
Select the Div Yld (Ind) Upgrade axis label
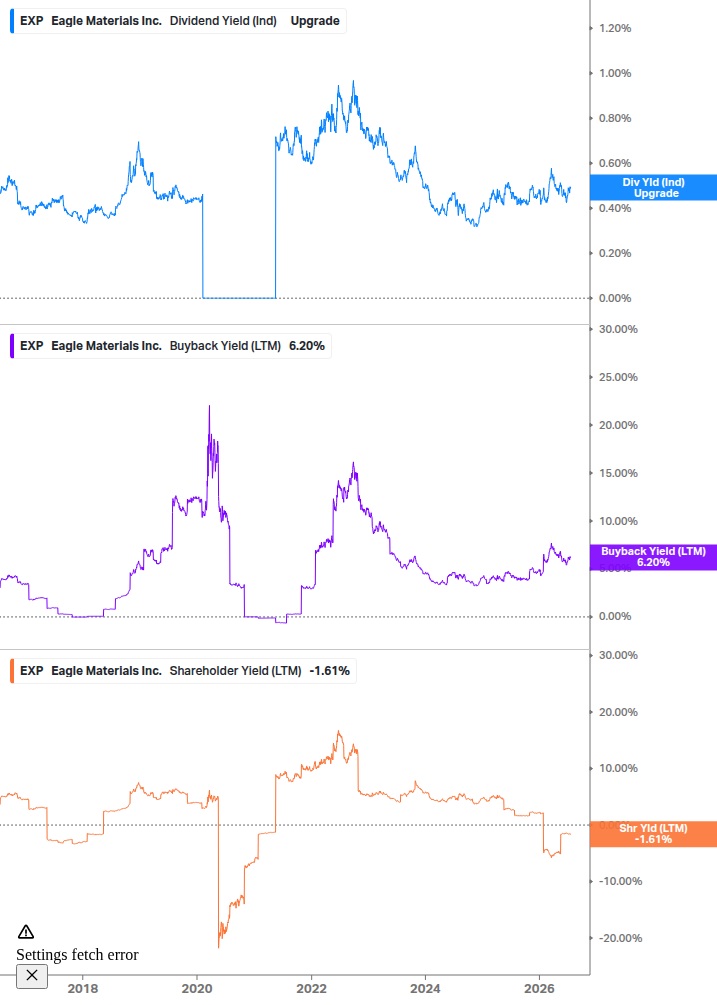(x=653, y=187)
